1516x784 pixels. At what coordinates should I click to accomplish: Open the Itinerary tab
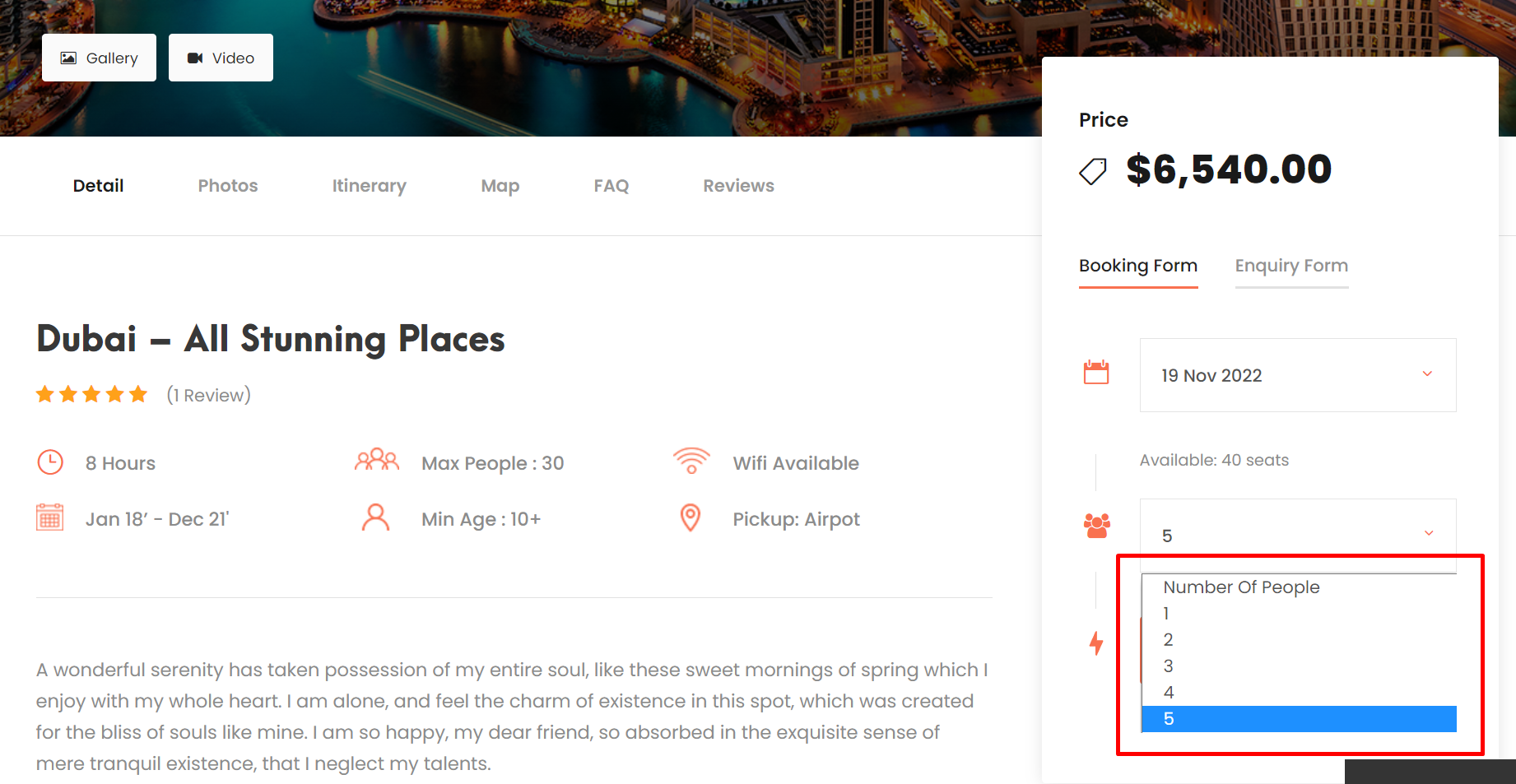[x=370, y=186]
